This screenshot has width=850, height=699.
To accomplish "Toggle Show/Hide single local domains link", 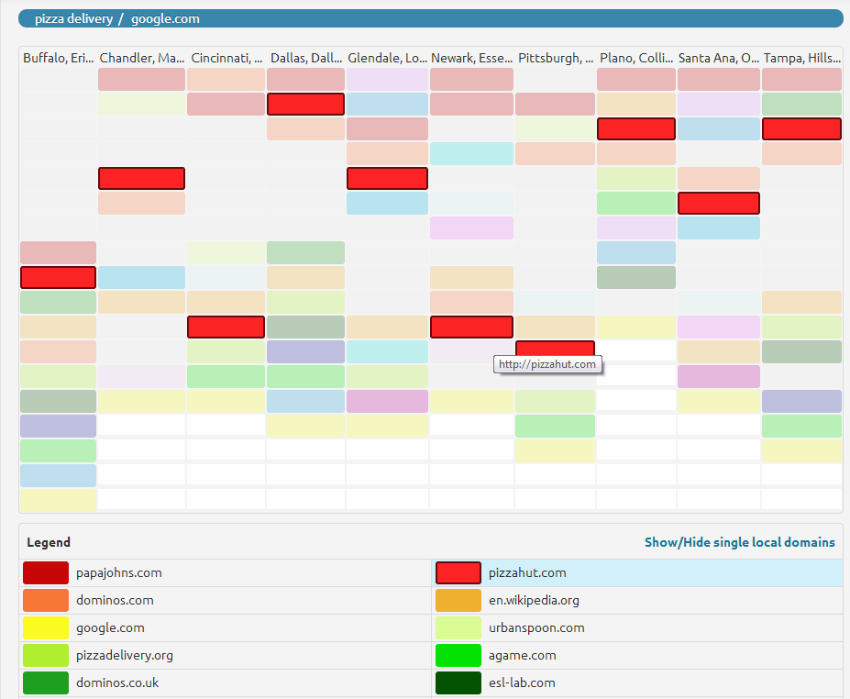I will click(739, 542).
